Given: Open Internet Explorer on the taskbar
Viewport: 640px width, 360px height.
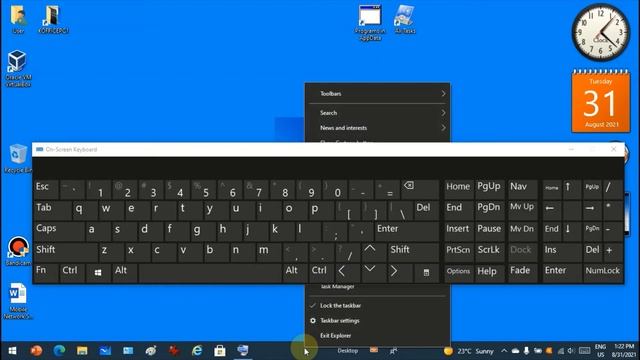Looking at the screenshot, I should point(197,351).
